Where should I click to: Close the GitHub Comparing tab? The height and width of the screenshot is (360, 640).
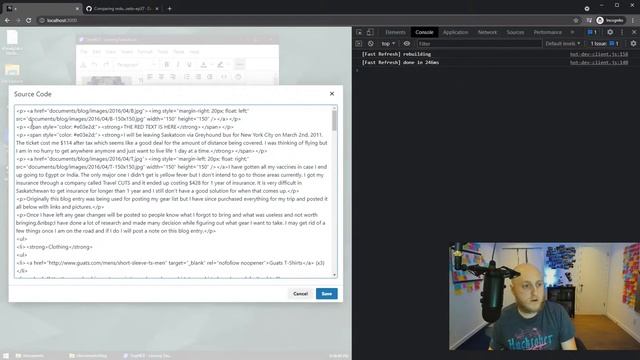pos(157,9)
